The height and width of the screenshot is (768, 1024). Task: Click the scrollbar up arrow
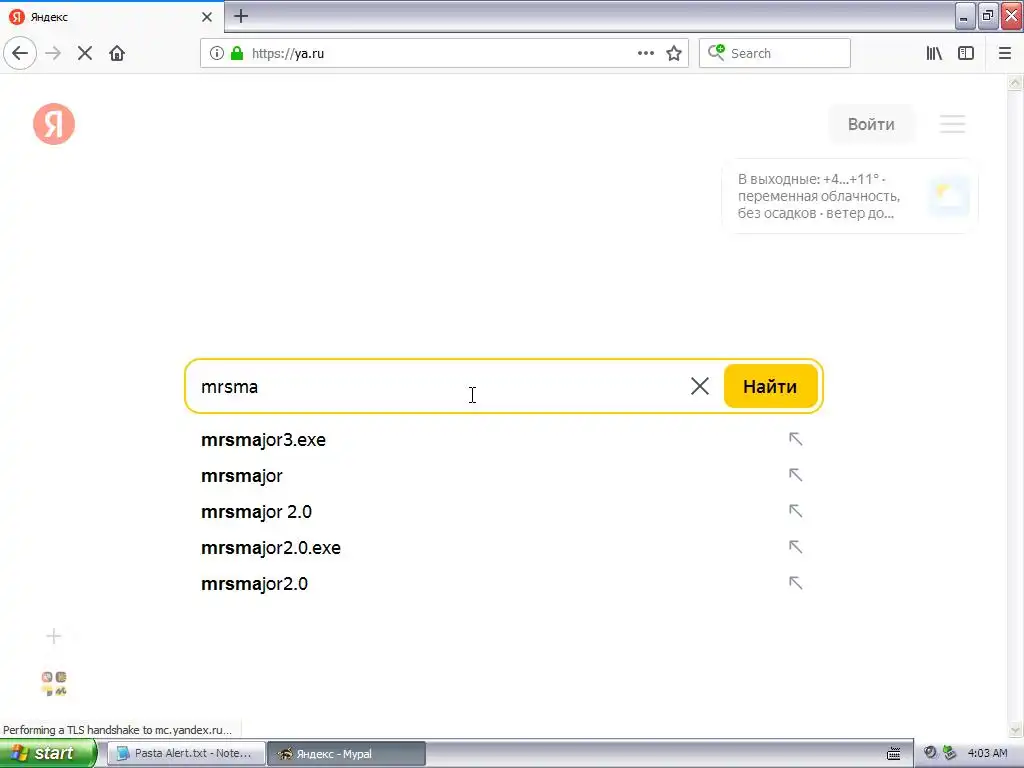click(1015, 83)
